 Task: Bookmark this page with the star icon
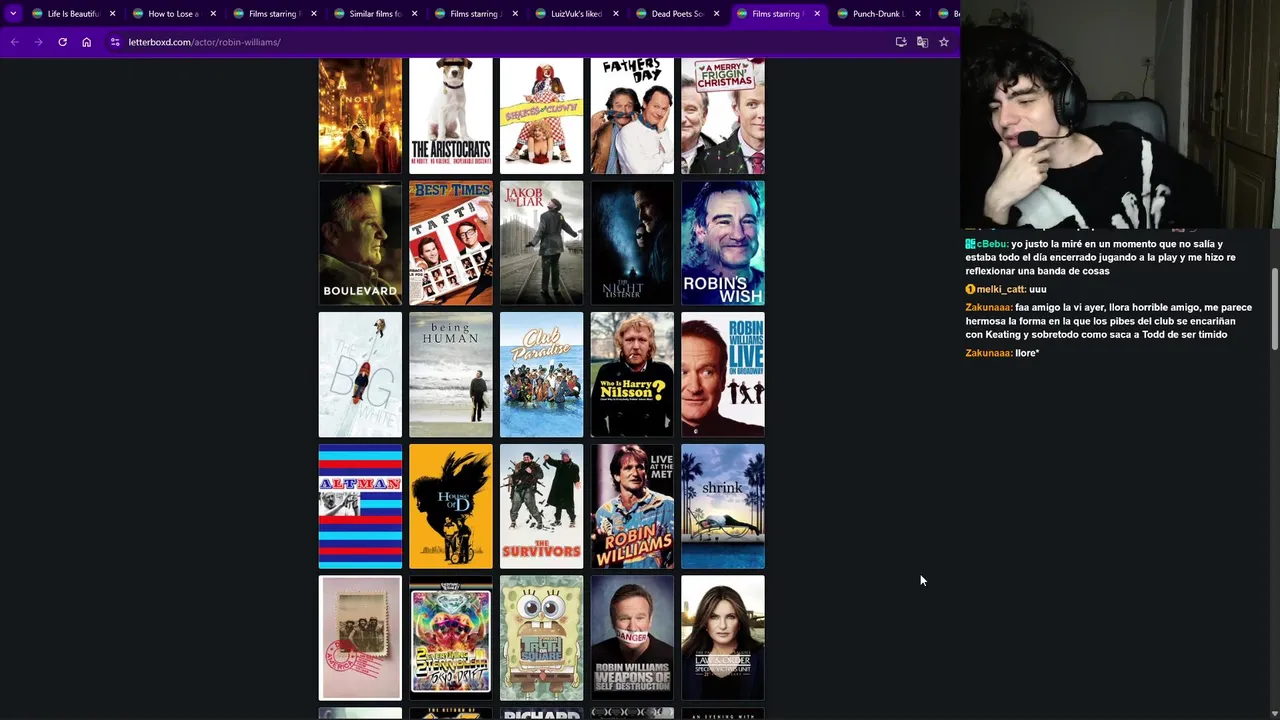point(943,42)
